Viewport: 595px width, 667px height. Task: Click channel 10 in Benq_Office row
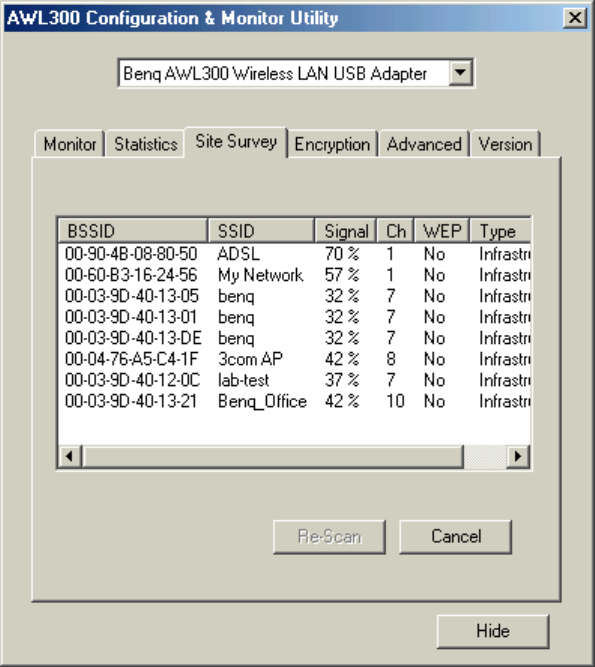(x=395, y=401)
